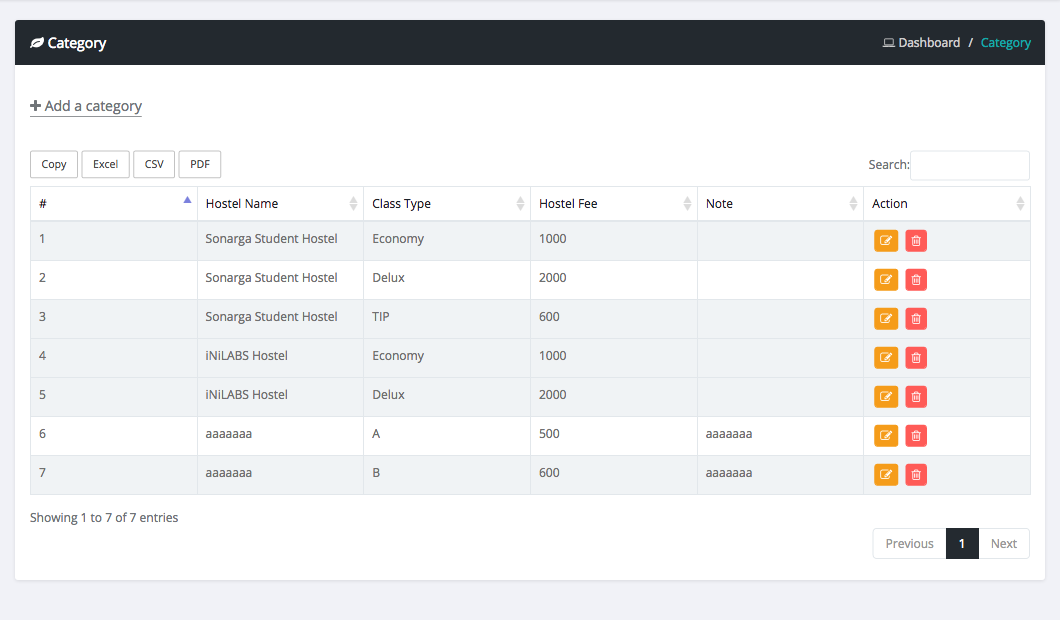
Task: Delete the Sonarga Student Hostel Delux row
Action: (916, 279)
